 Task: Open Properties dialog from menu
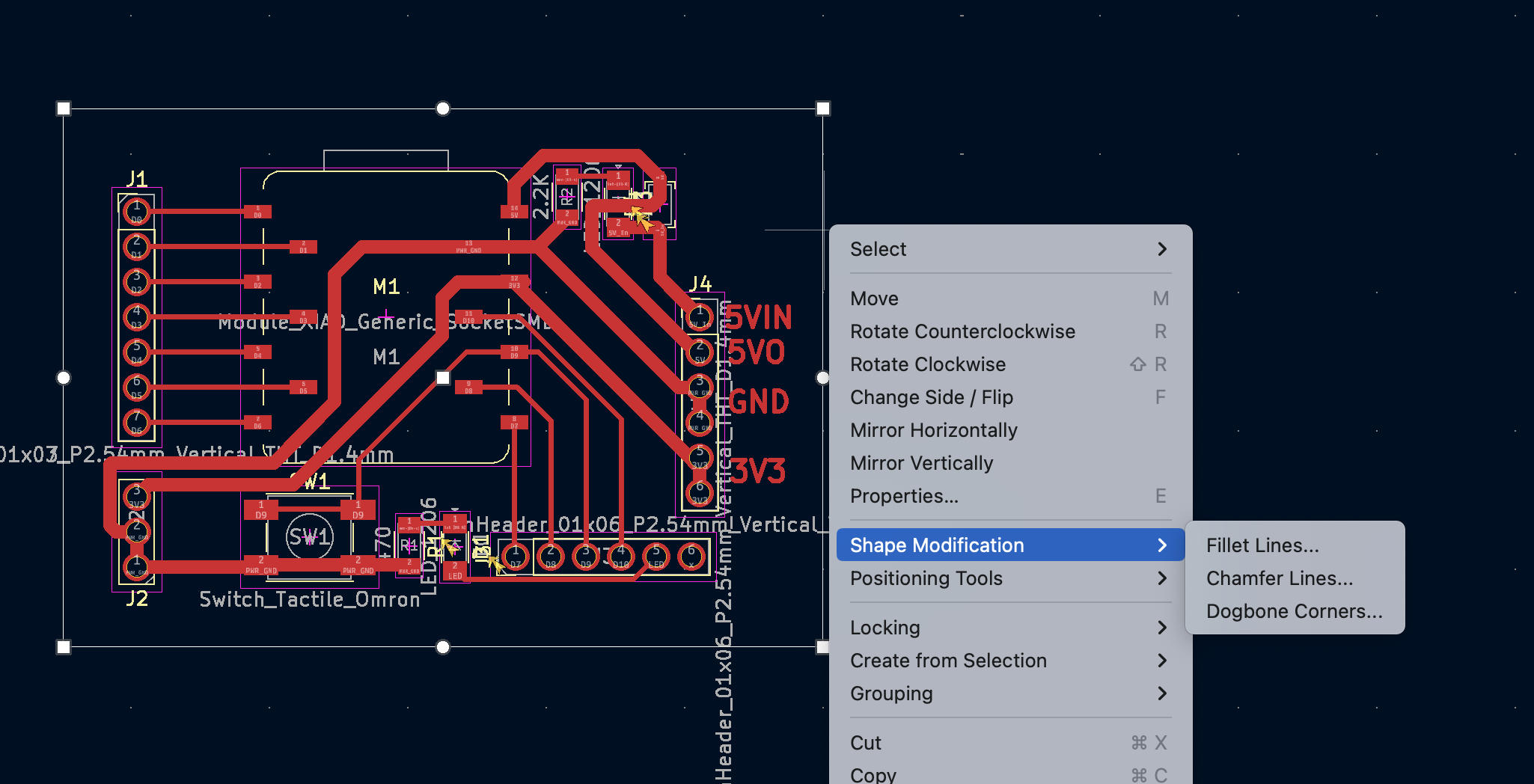(x=904, y=496)
